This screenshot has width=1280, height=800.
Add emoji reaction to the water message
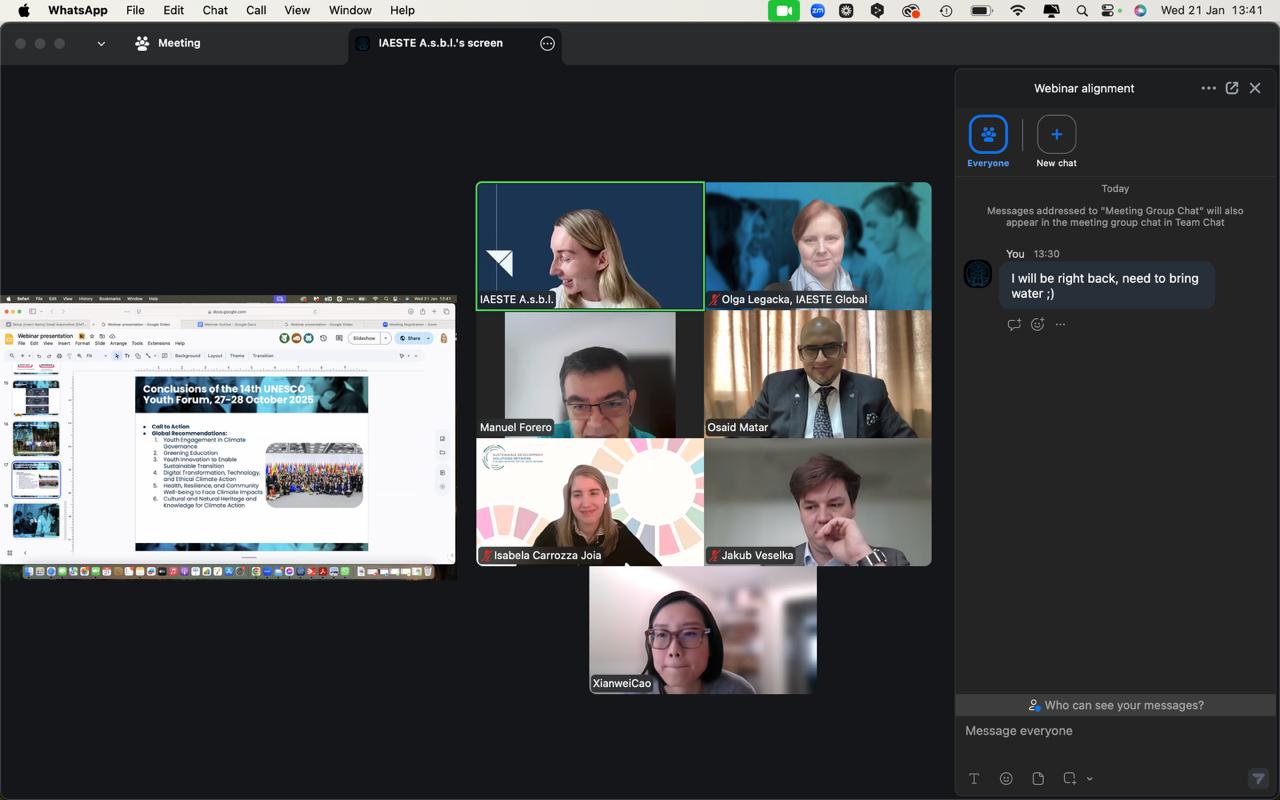point(1038,324)
